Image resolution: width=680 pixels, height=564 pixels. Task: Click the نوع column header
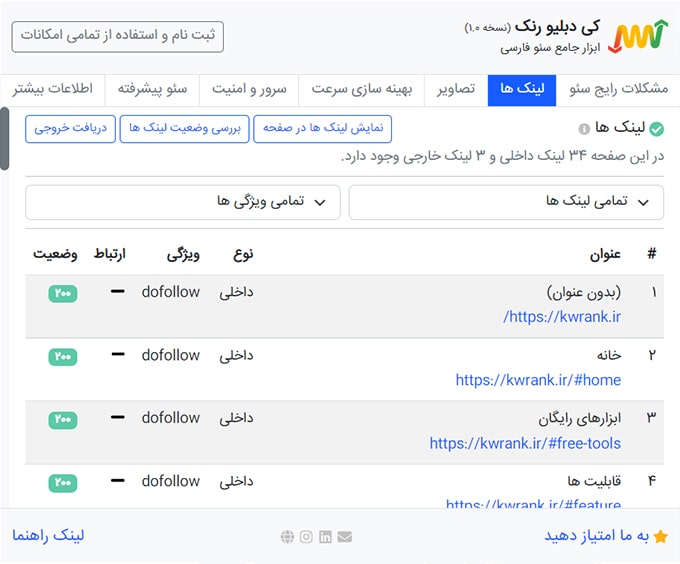(x=243, y=254)
